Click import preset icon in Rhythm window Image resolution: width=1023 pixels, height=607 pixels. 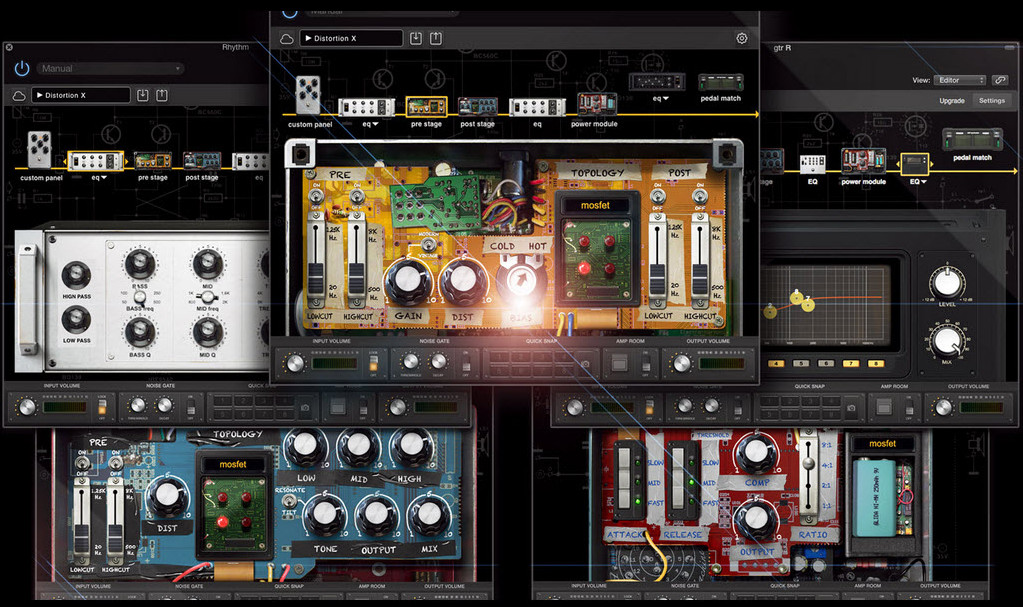143,95
